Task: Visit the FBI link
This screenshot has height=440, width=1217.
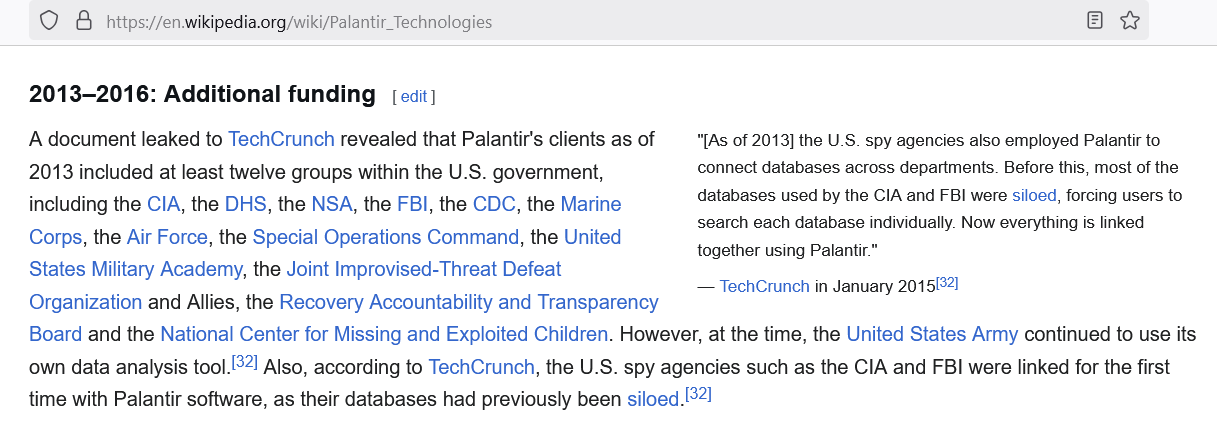Action: pos(412,204)
